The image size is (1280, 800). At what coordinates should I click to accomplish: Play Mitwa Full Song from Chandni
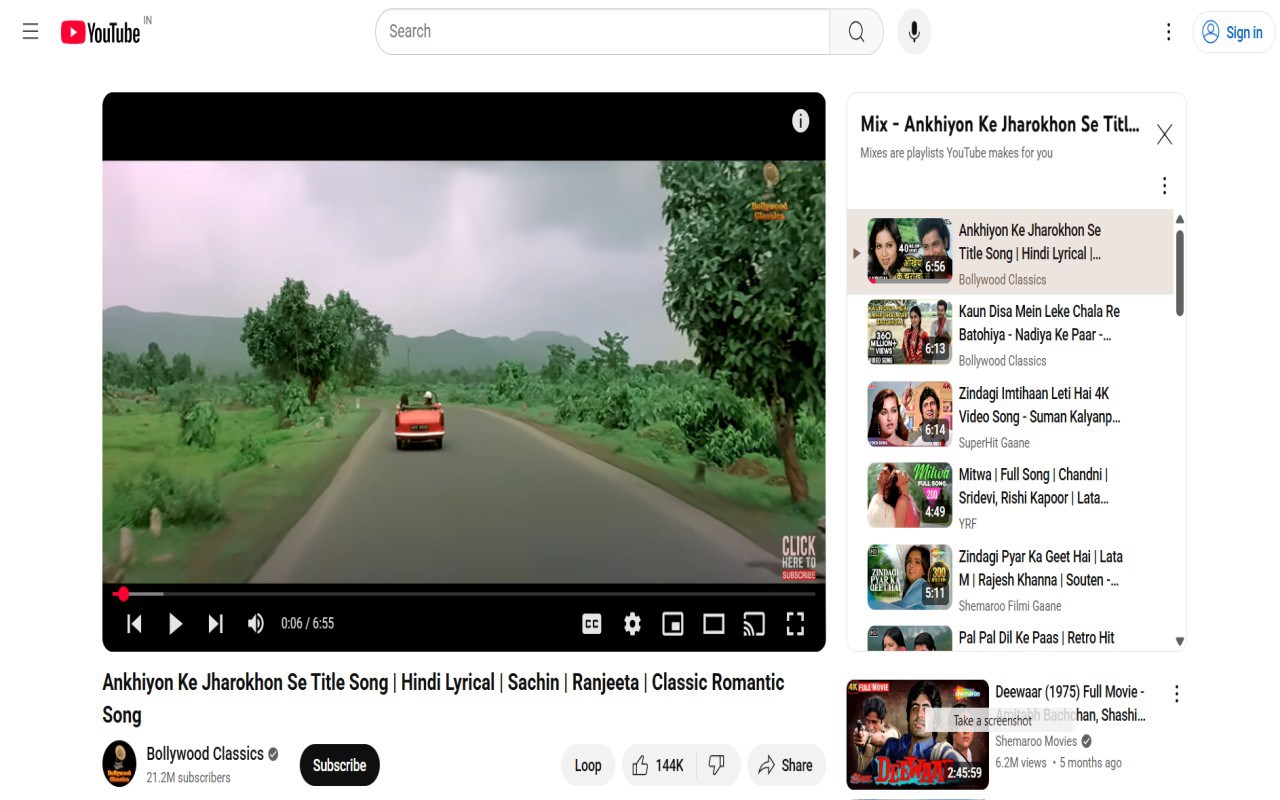[1010, 498]
